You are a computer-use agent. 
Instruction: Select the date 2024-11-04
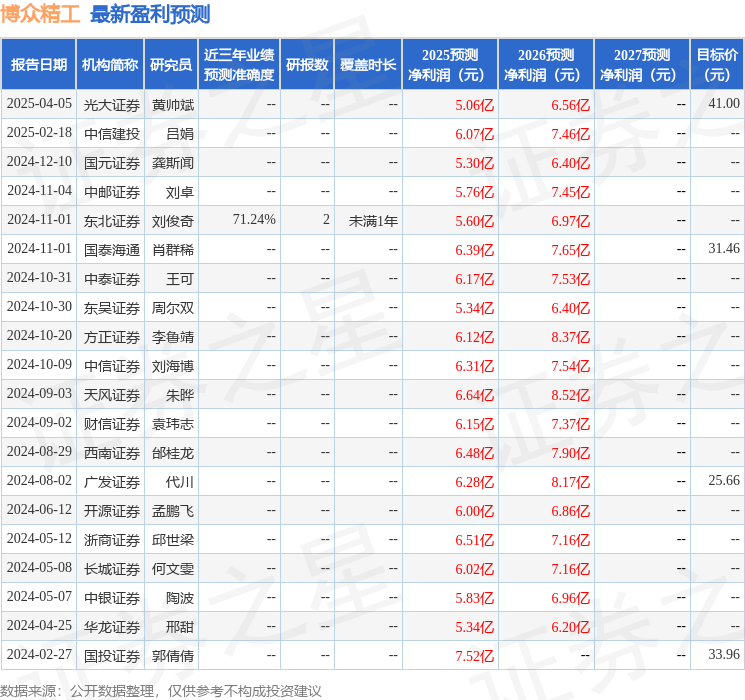pyautogui.click(x=39, y=191)
